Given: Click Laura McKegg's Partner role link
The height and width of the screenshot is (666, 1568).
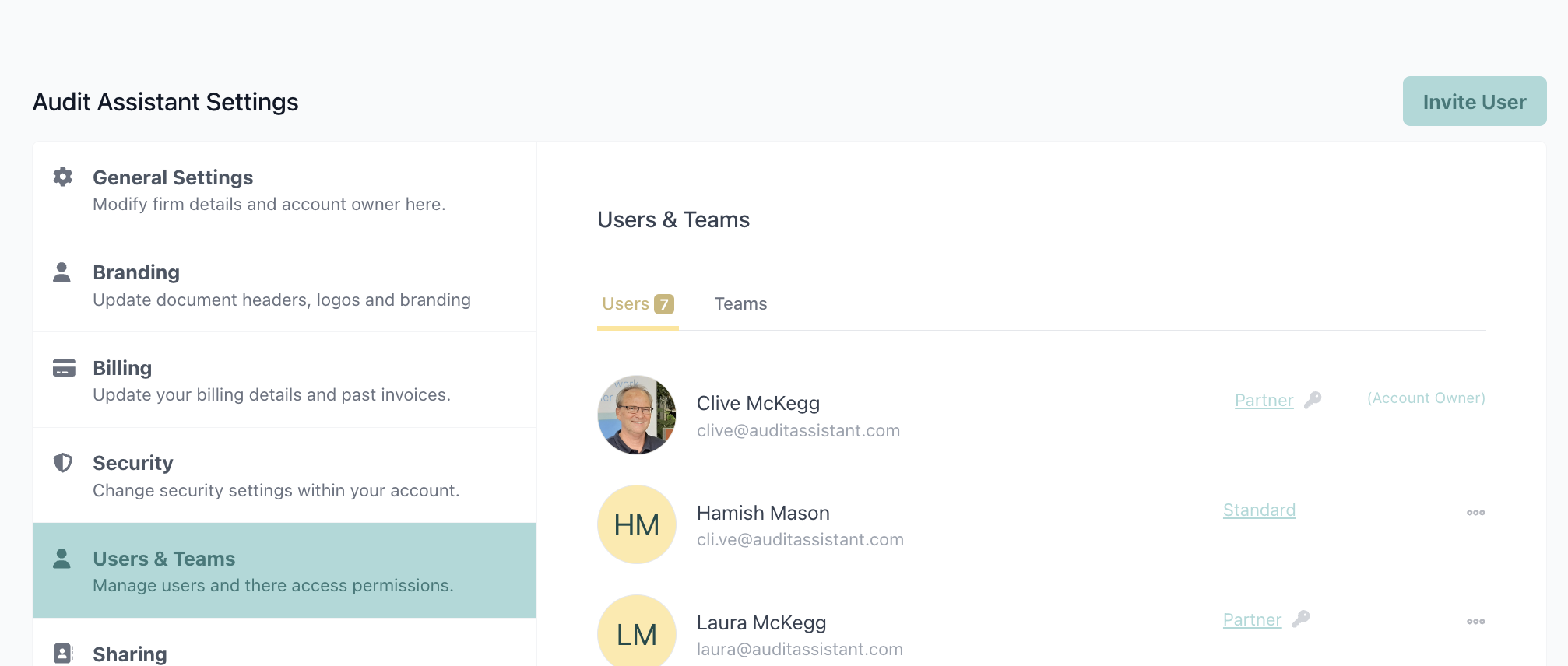Looking at the screenshot, I should 1252,620.
